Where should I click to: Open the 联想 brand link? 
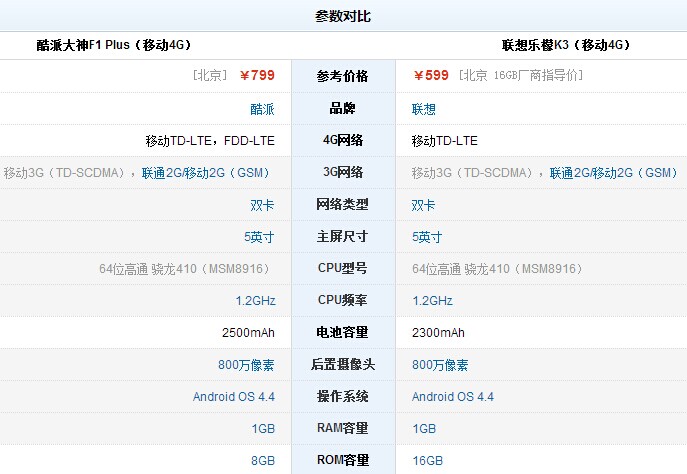coord(423,109)
